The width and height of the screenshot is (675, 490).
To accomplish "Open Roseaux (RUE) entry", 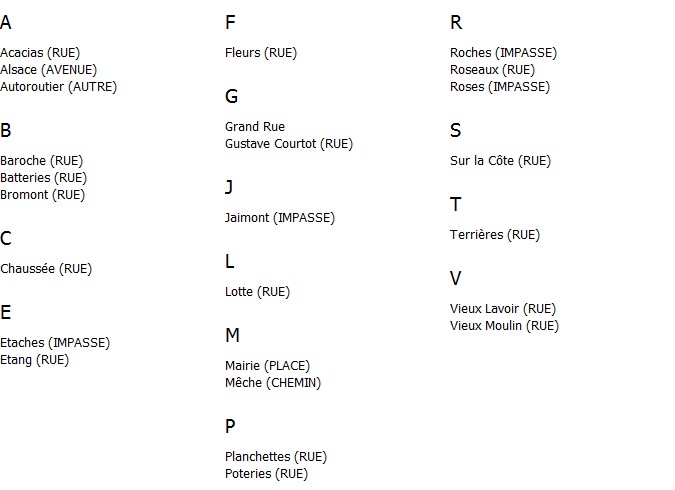I will 492,70.
